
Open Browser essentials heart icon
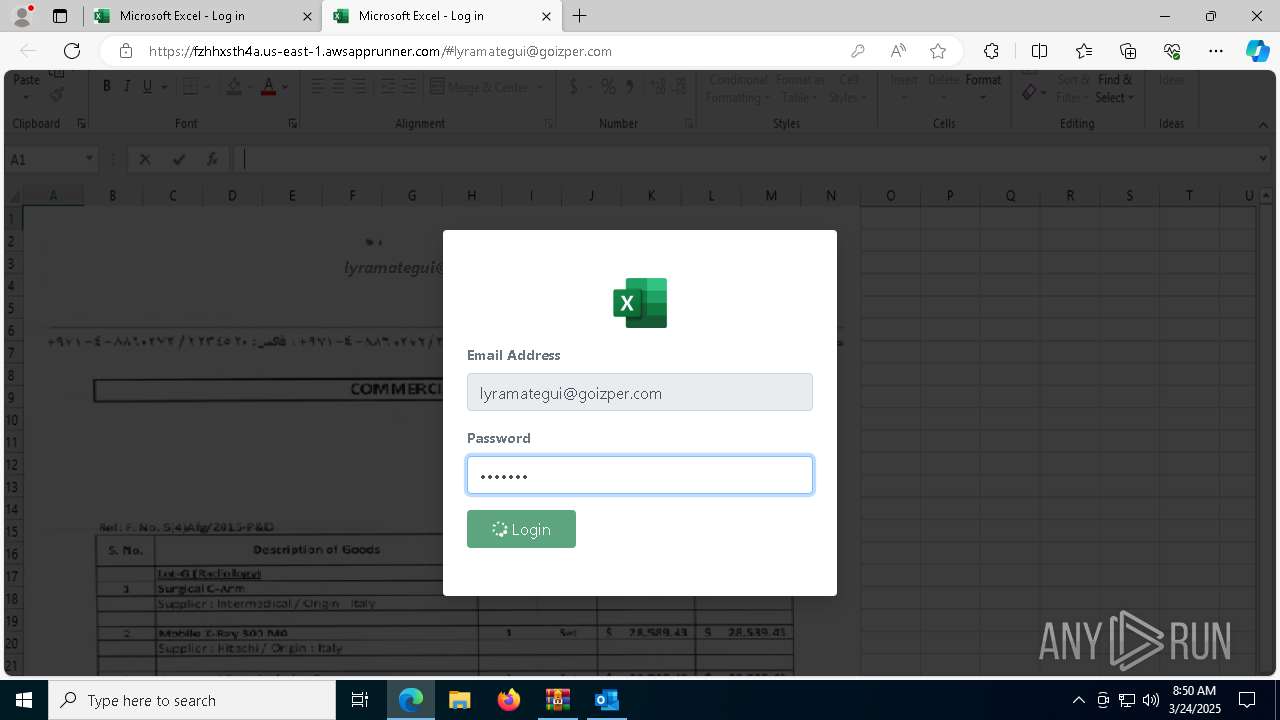(x=1172, y=51)
